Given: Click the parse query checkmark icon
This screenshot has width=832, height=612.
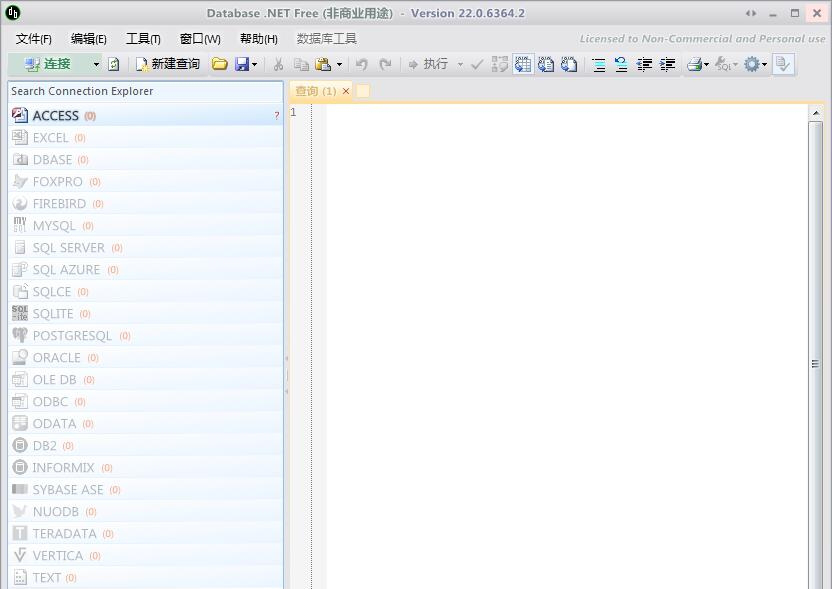Looking at the screenshot, I should (477, 64).
